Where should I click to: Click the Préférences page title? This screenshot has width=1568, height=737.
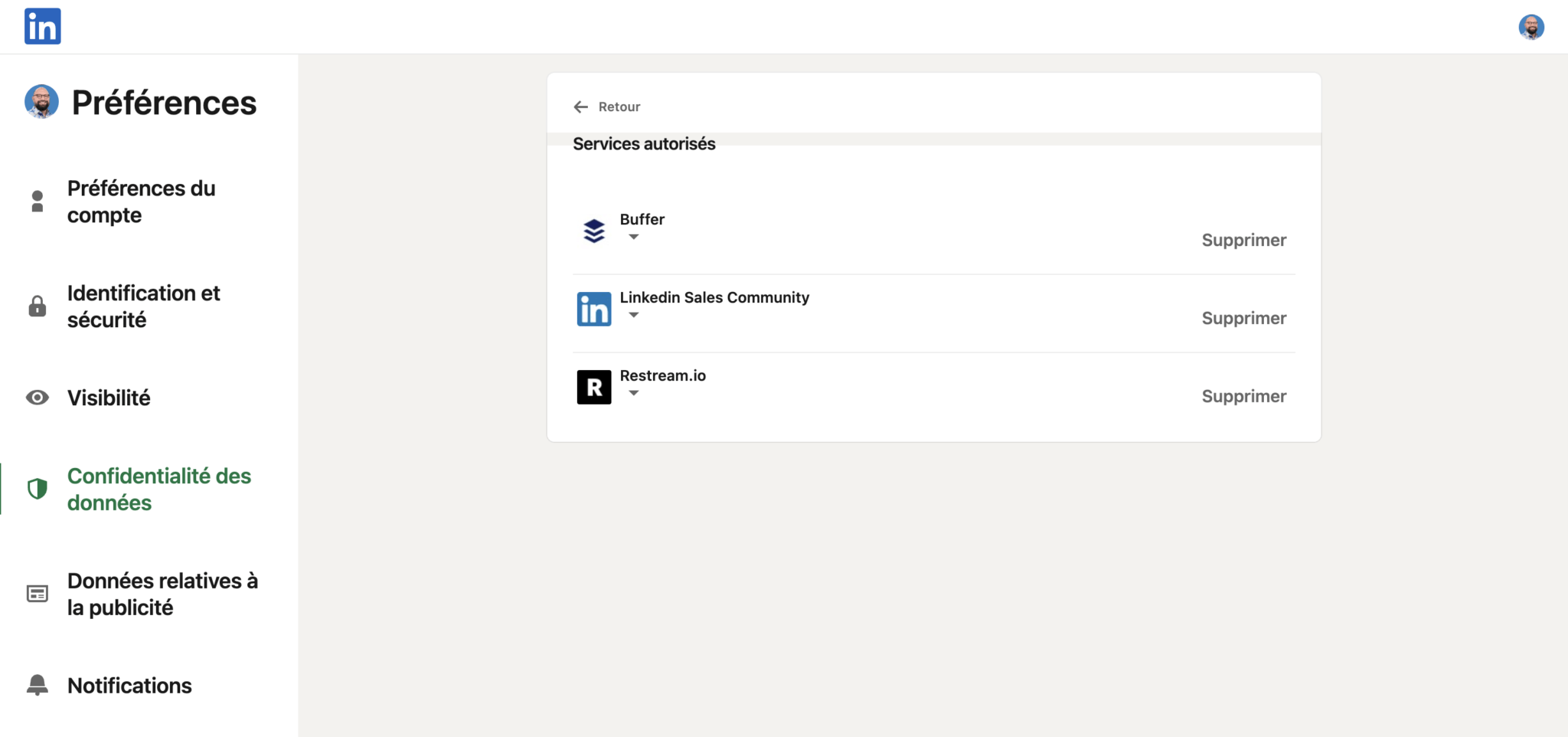click(x=164, y=103)
